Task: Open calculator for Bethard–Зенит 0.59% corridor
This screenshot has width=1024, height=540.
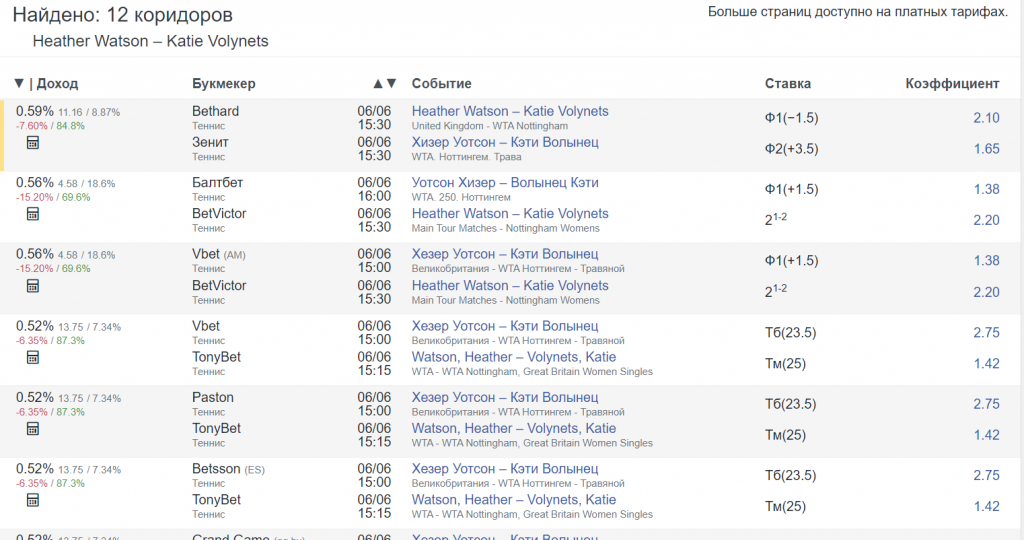Action: (x=33, y=143)
